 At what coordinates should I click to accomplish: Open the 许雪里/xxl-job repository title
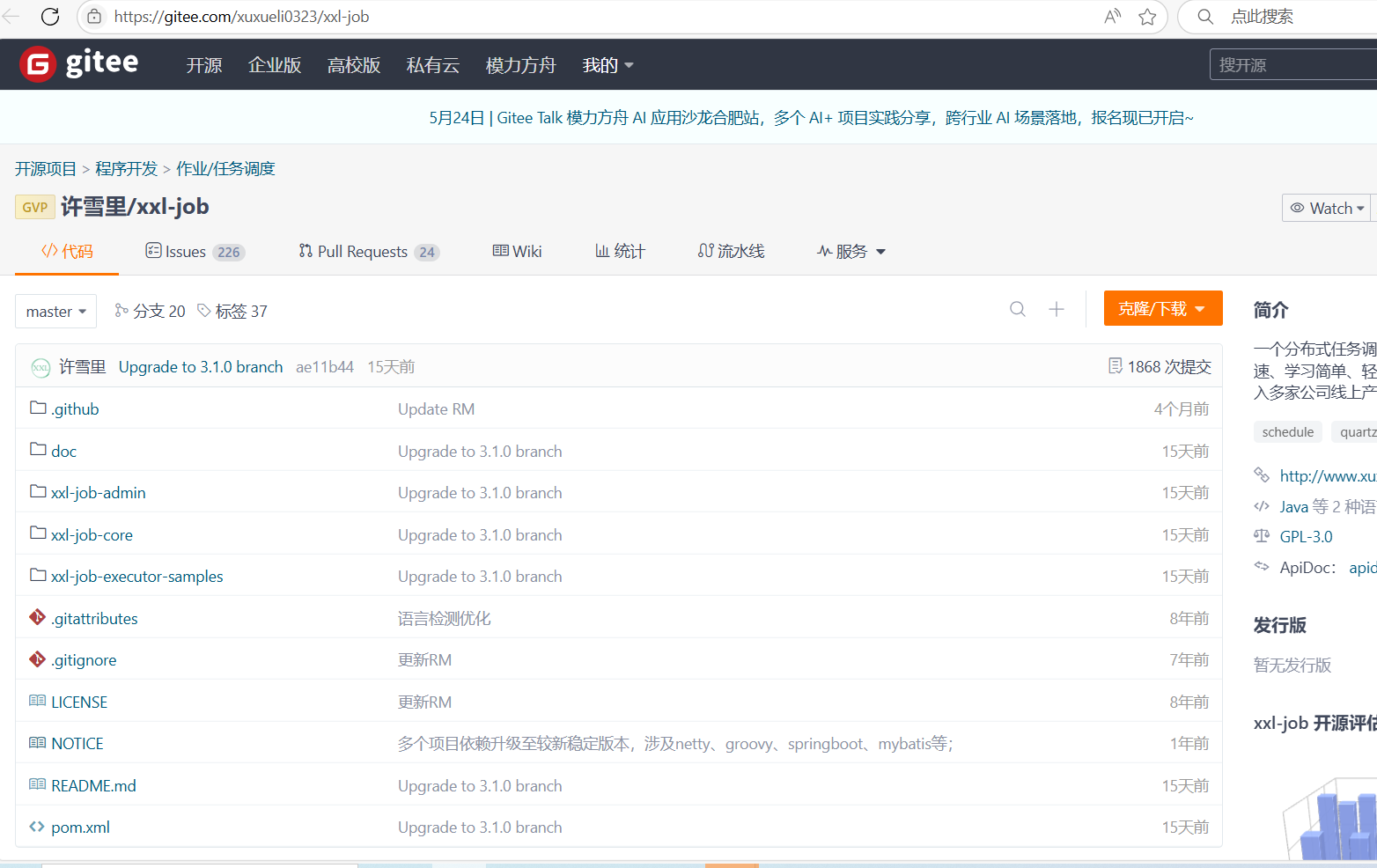click(x=135, y=207)
